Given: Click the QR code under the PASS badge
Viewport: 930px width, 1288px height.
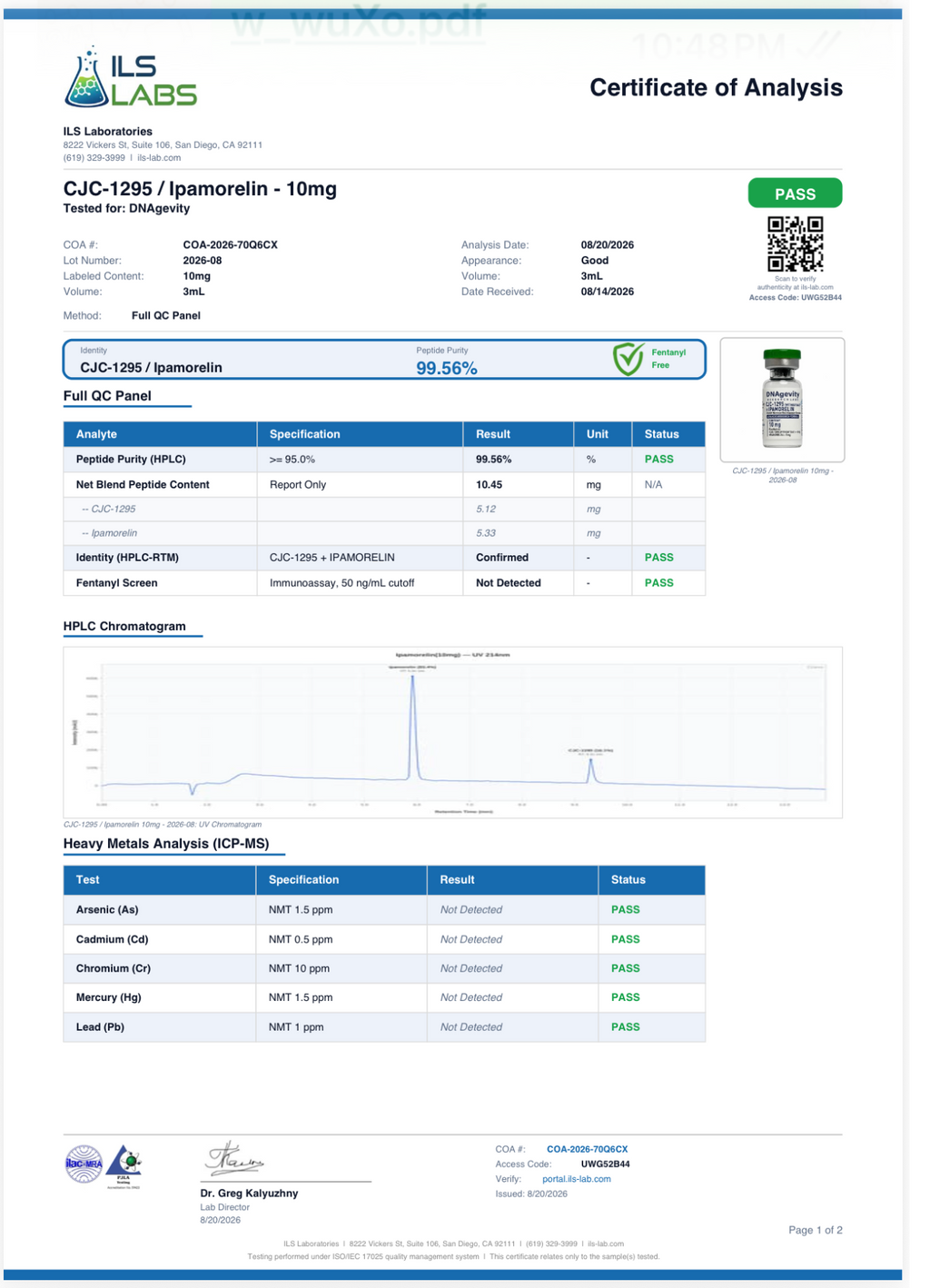Looking at the screenshot, I should coord(796,243).
